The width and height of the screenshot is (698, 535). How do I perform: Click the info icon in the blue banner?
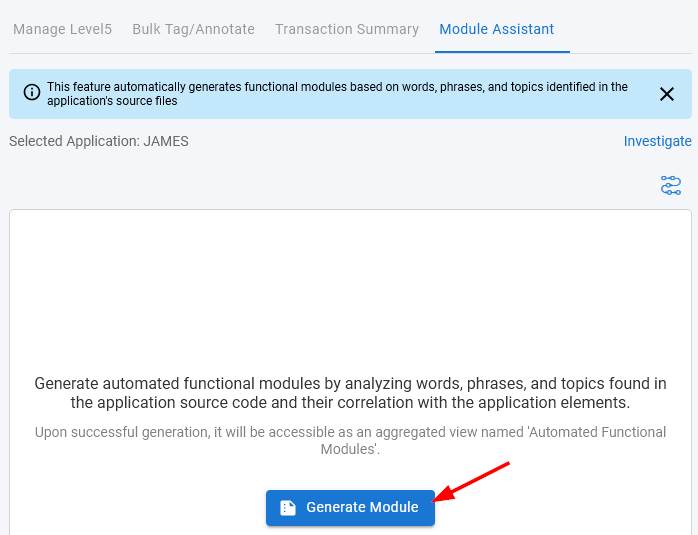pyautogui.click(x=32, y=93)
